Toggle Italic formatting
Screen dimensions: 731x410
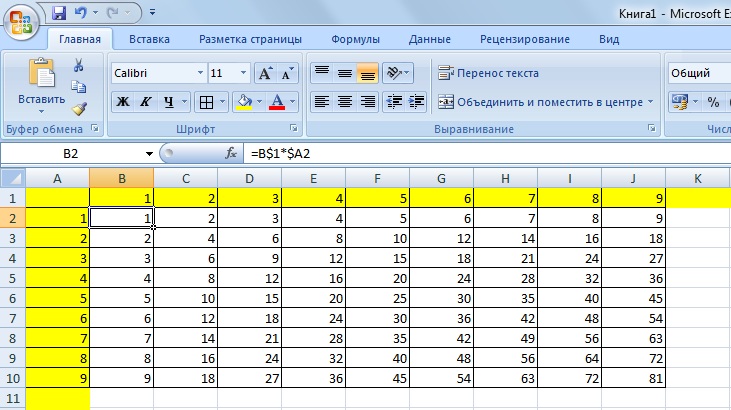coord(146,102)
